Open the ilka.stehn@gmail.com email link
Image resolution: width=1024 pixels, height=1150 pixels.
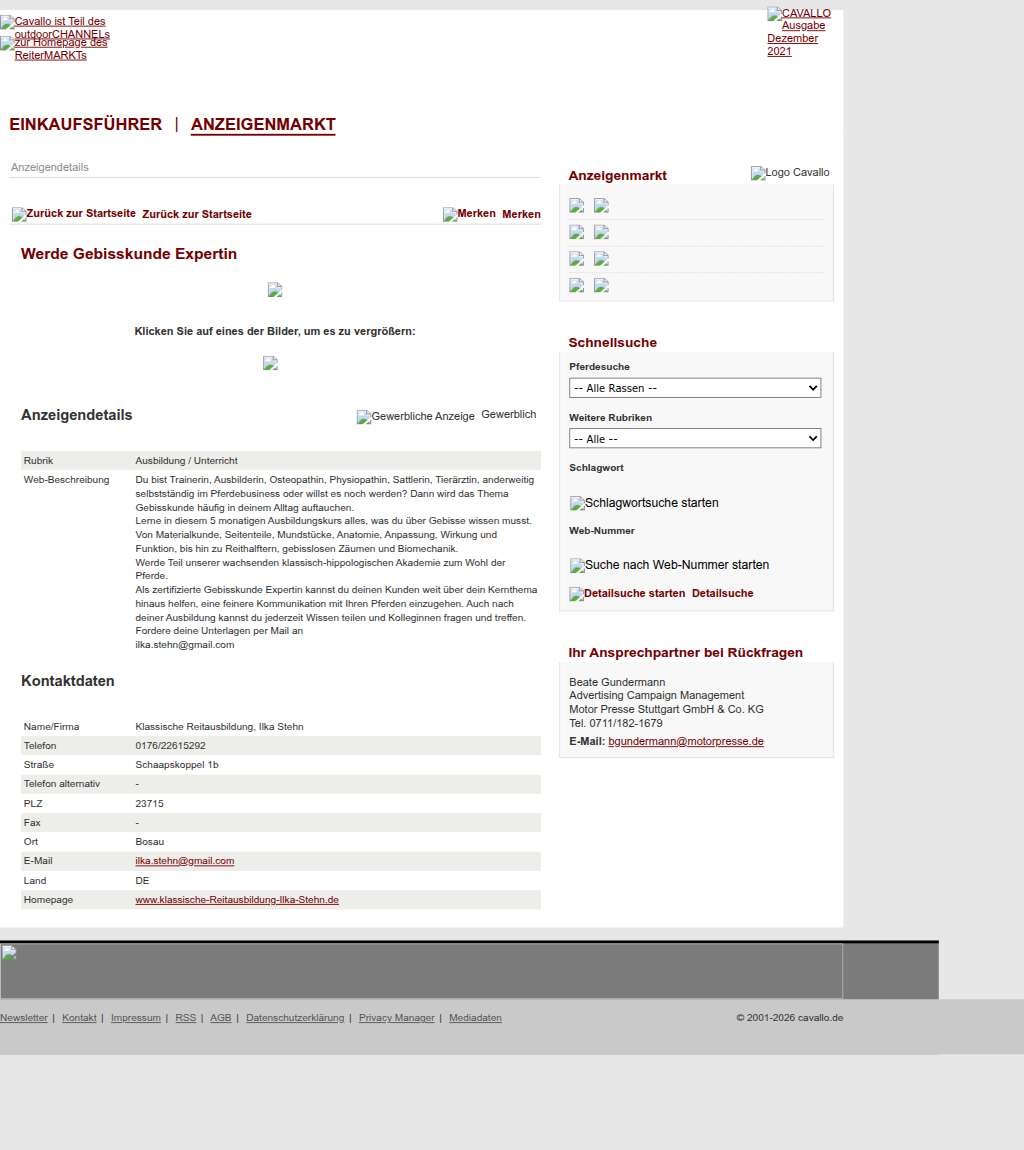click(x=185, y=861)
